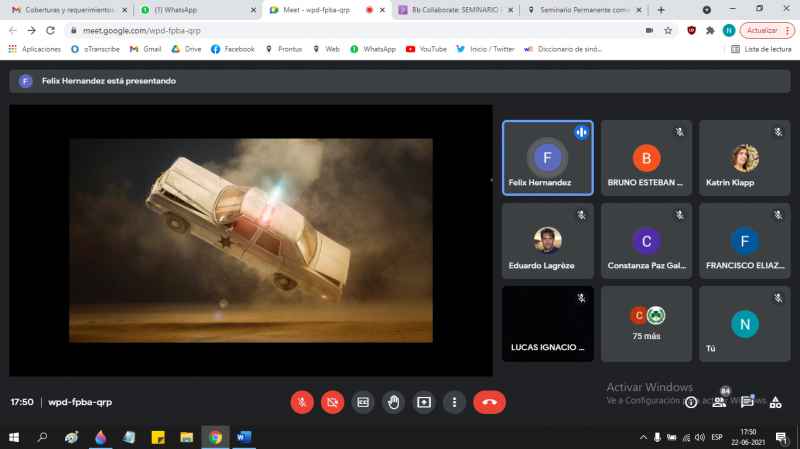The width and height of the screenshot is (800, 449).
Task: Open the red shield extension icon
Action: point(691,31)
